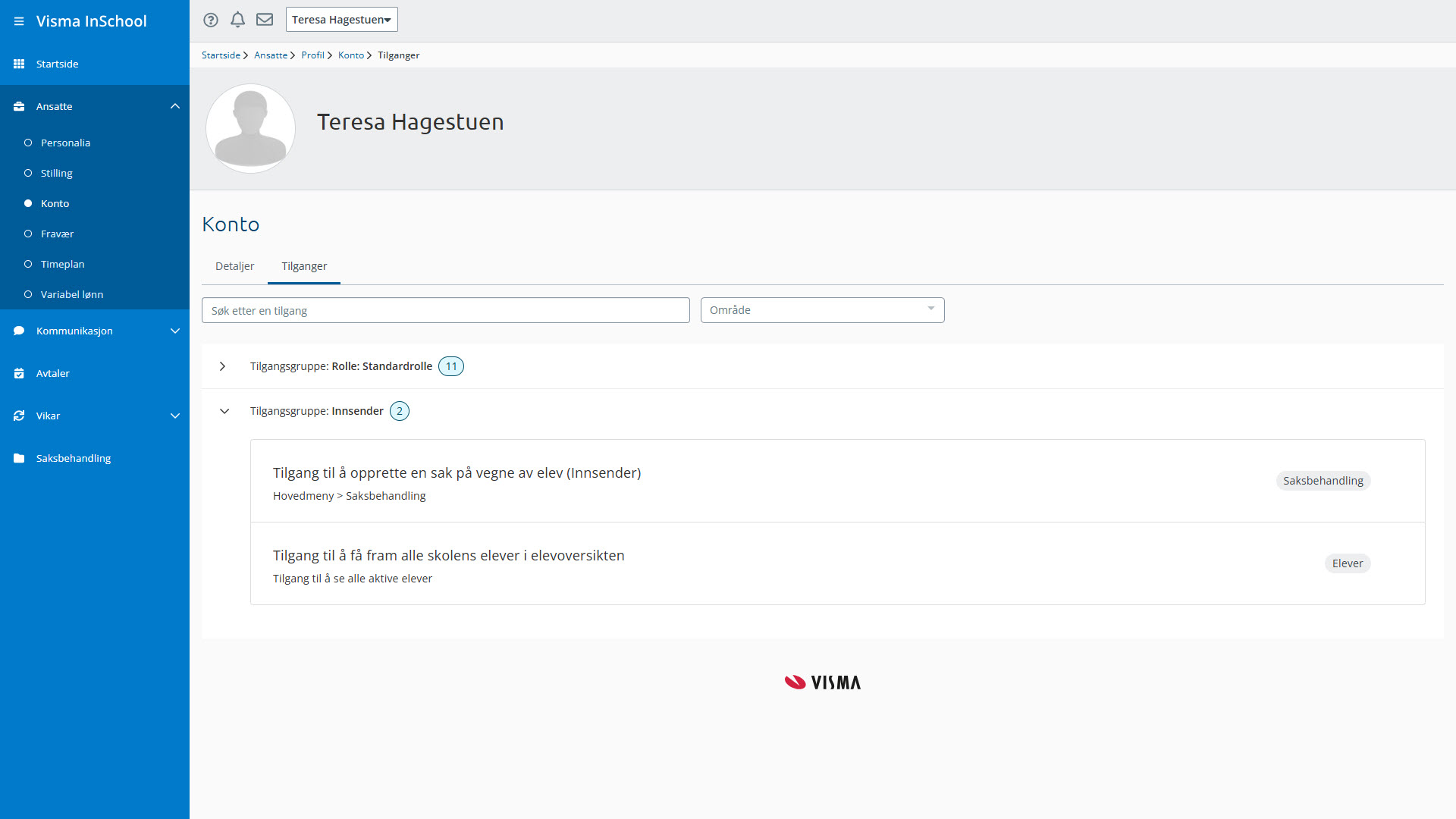Select Fravær in sidebar
The width and height of the screenshot is (1456, 819).
point(57,234)
